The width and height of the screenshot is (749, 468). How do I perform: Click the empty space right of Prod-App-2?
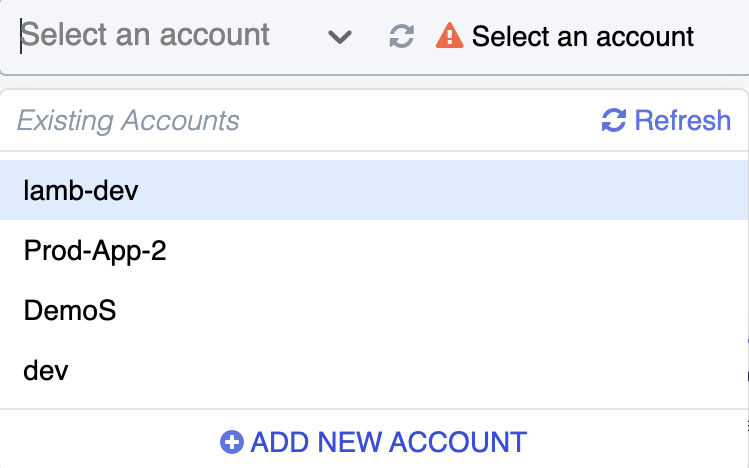tap(454, 250)
